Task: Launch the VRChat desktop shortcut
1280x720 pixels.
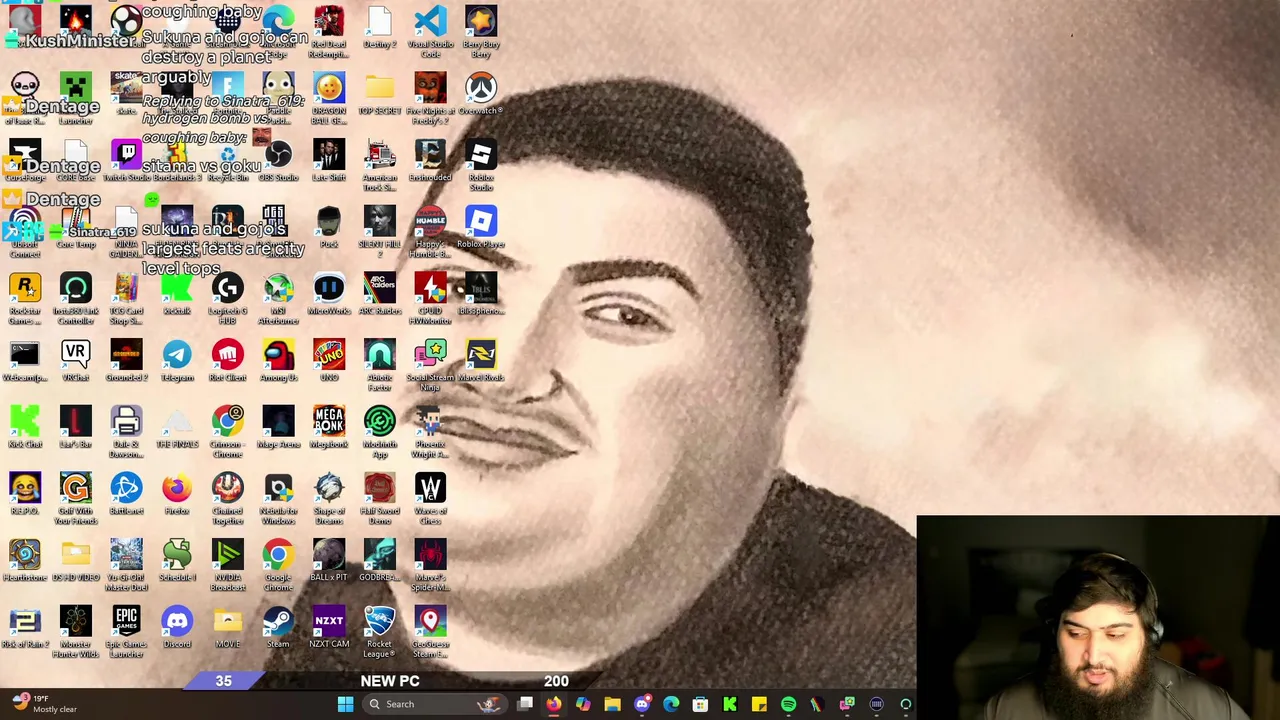Action: tap(76, 362)
